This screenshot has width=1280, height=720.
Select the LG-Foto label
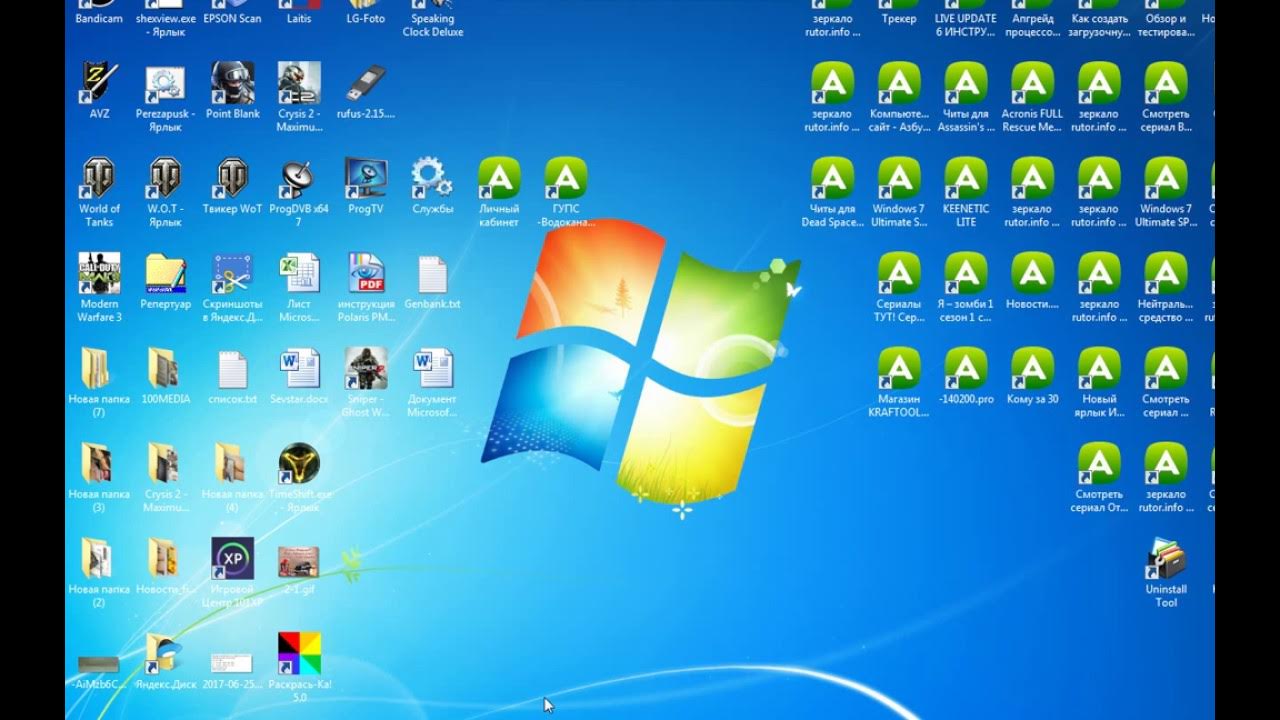coord(365,18)
